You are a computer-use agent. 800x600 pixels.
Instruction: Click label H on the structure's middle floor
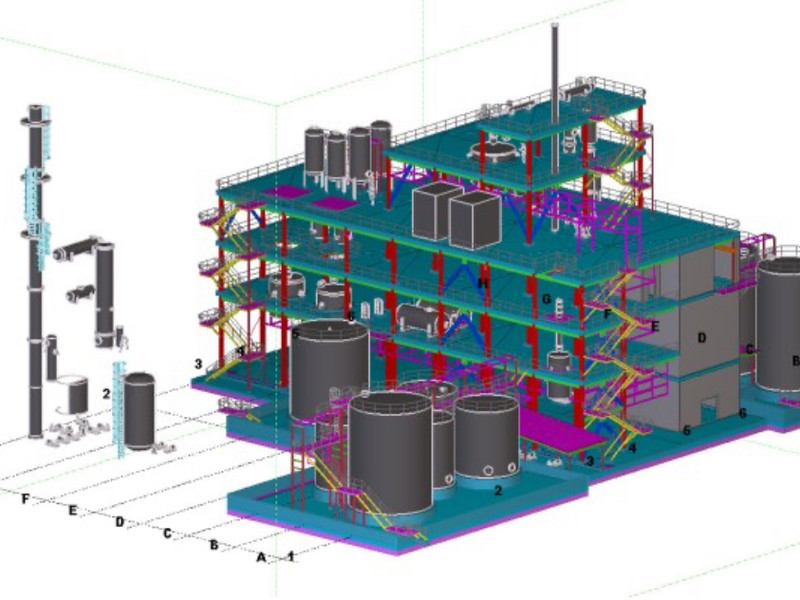point(483,284)
